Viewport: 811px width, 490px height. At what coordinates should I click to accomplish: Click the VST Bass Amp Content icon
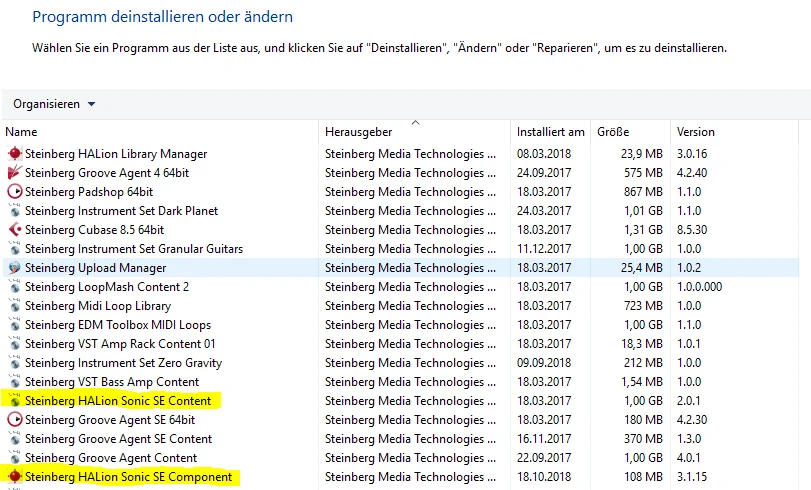click(15, 382)
